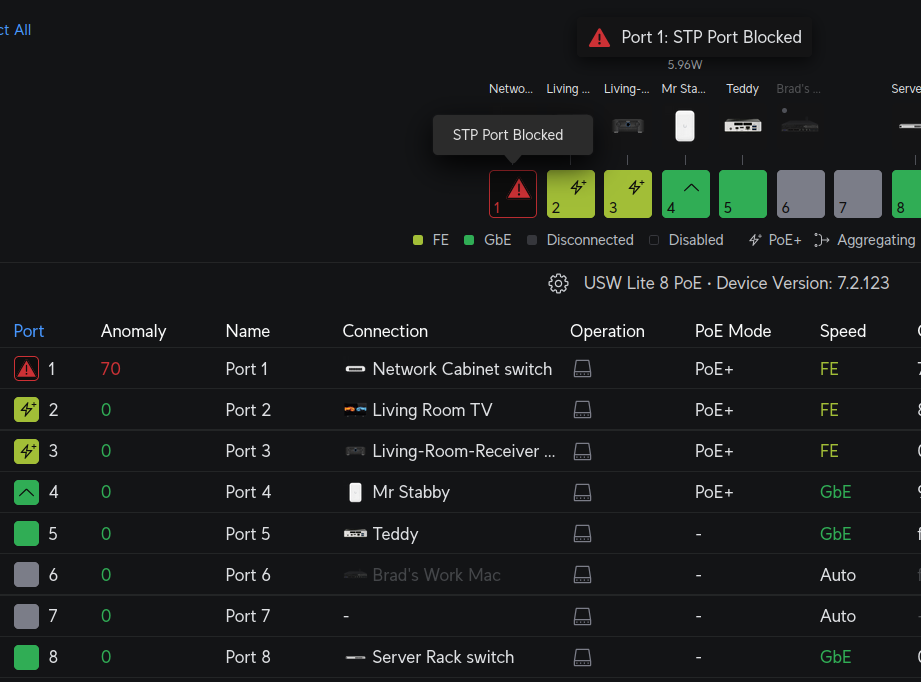
Task: Click GbE speed value for Port 4
Action: coord(835,492)
